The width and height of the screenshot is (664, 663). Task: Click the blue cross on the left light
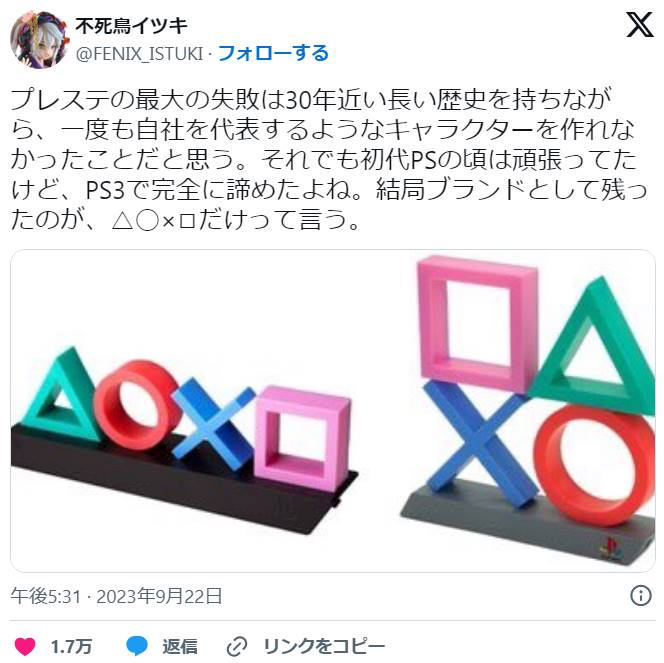click(213, 423)
